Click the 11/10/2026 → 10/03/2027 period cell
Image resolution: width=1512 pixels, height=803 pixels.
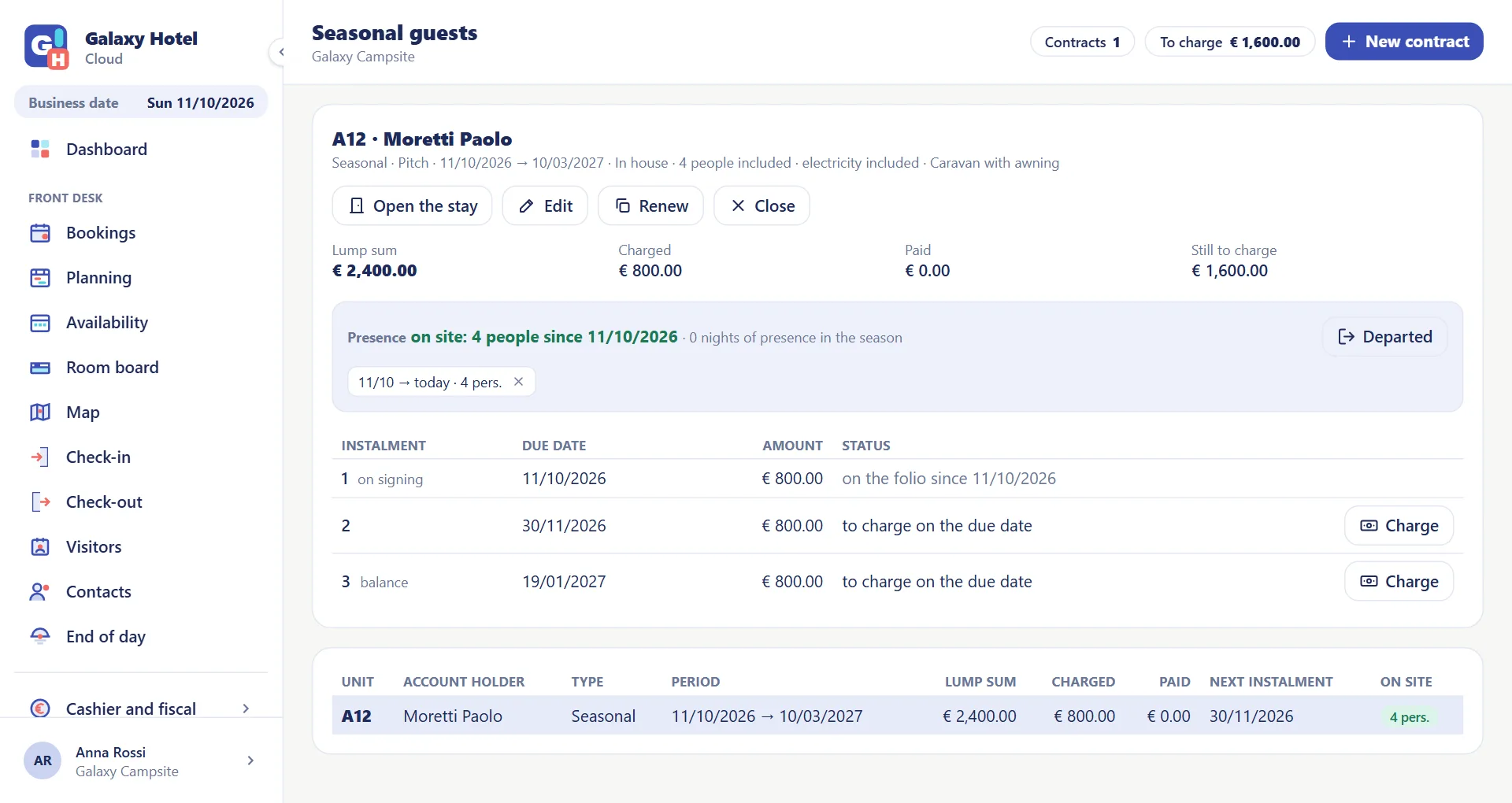766,716
